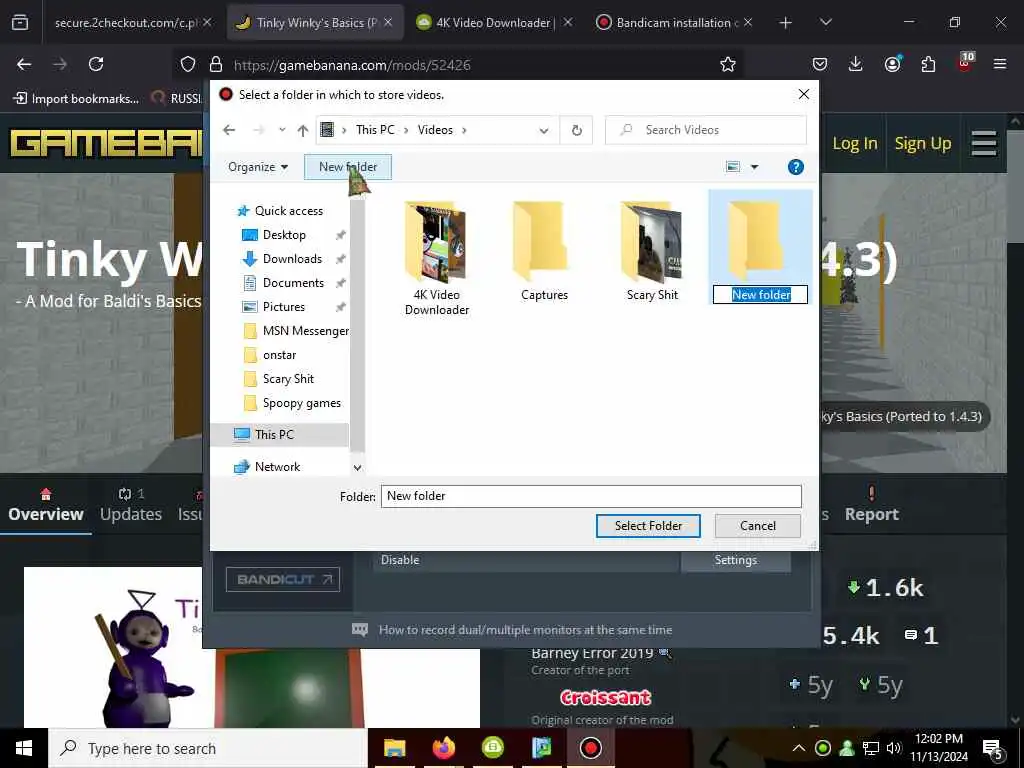
Task: Switch to Bandicam installation tab
Action: click(675, 23)
